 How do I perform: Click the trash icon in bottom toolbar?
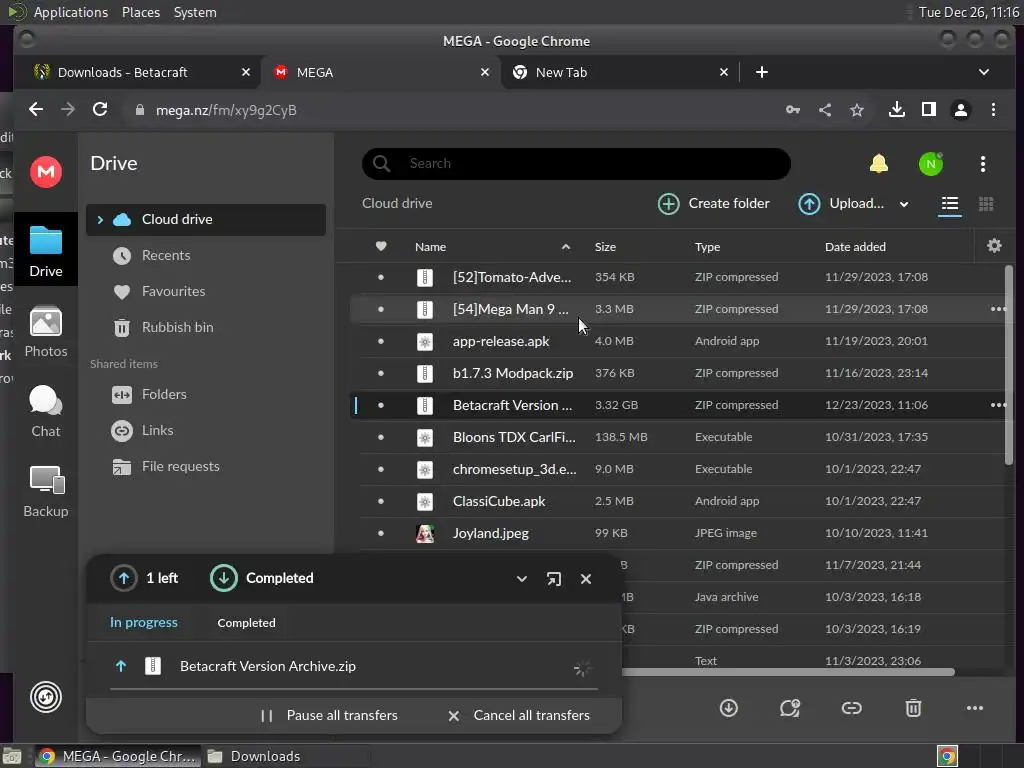click(x=913, y=708)
